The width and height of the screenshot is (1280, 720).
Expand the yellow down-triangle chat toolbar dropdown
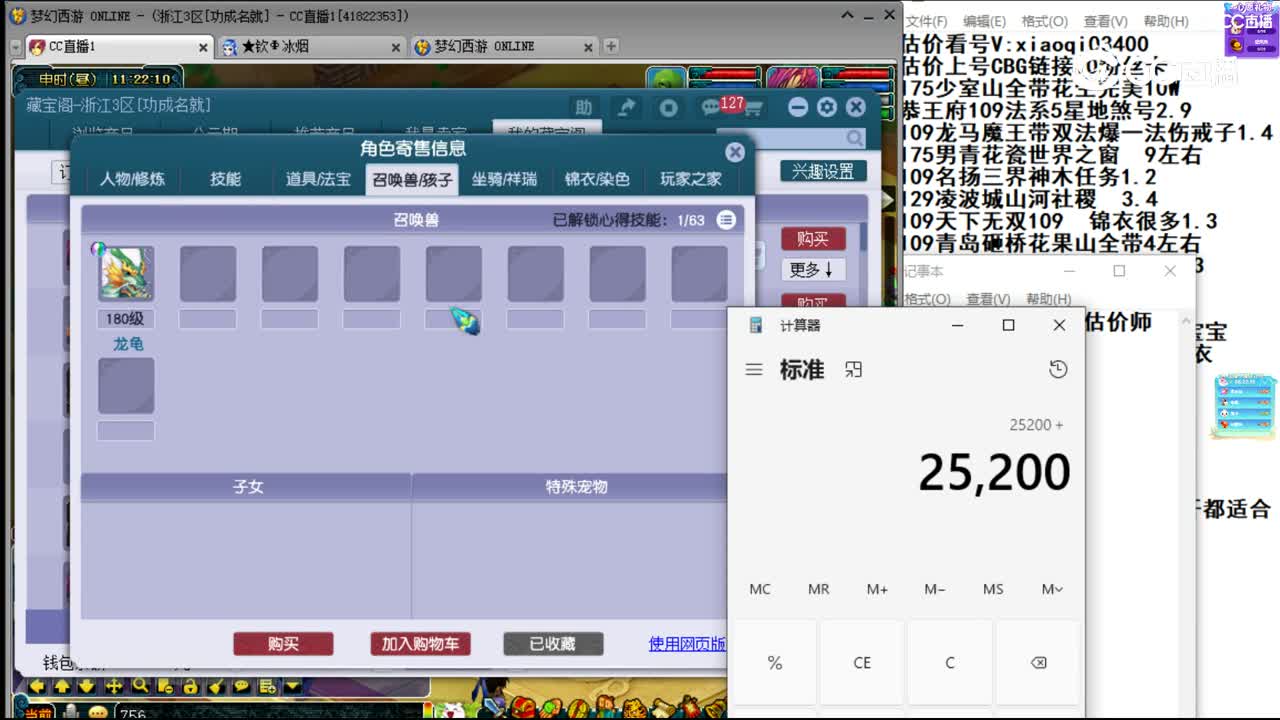[292, 686]
